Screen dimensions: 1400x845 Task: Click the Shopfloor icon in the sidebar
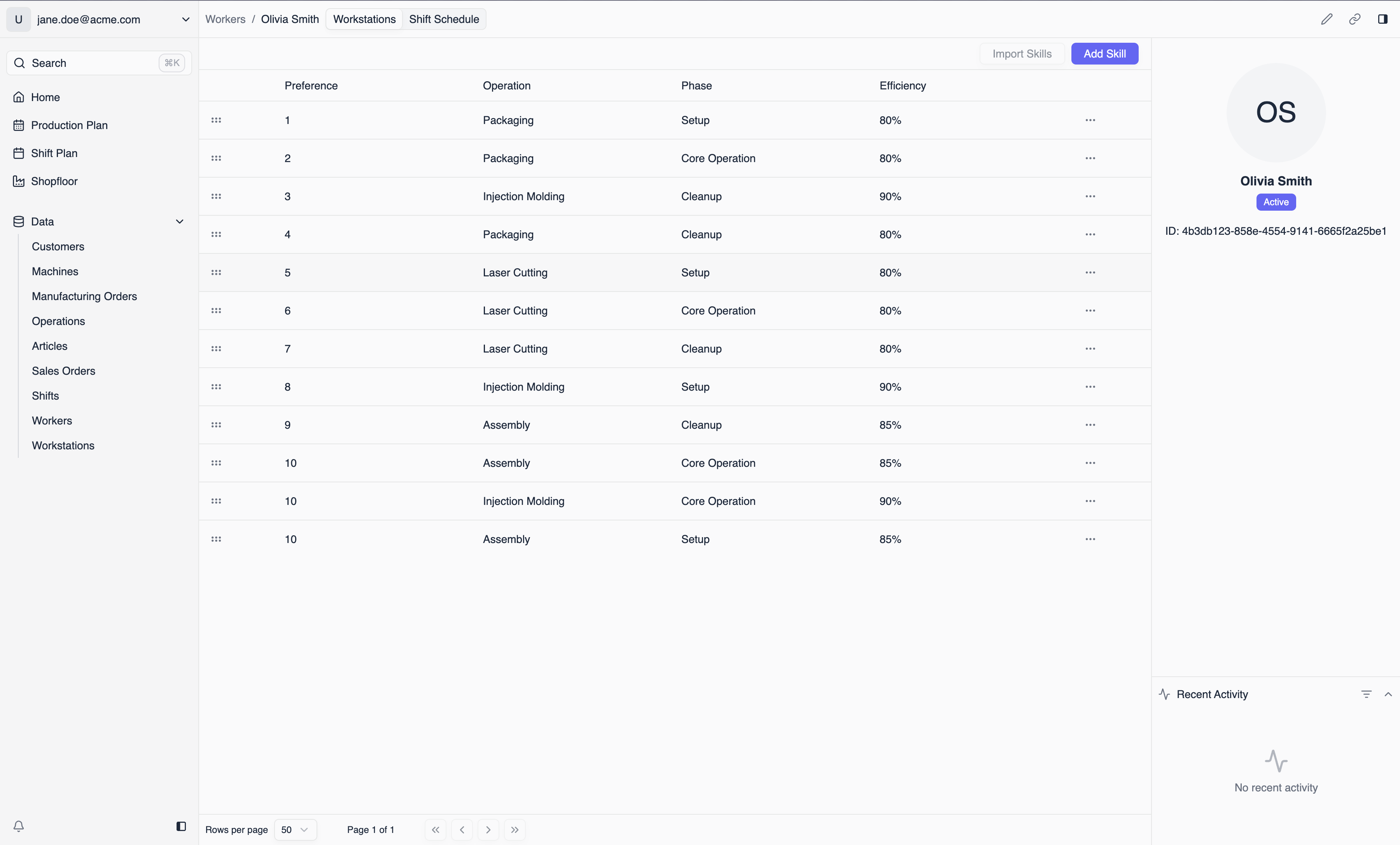[x=19, y=181]
